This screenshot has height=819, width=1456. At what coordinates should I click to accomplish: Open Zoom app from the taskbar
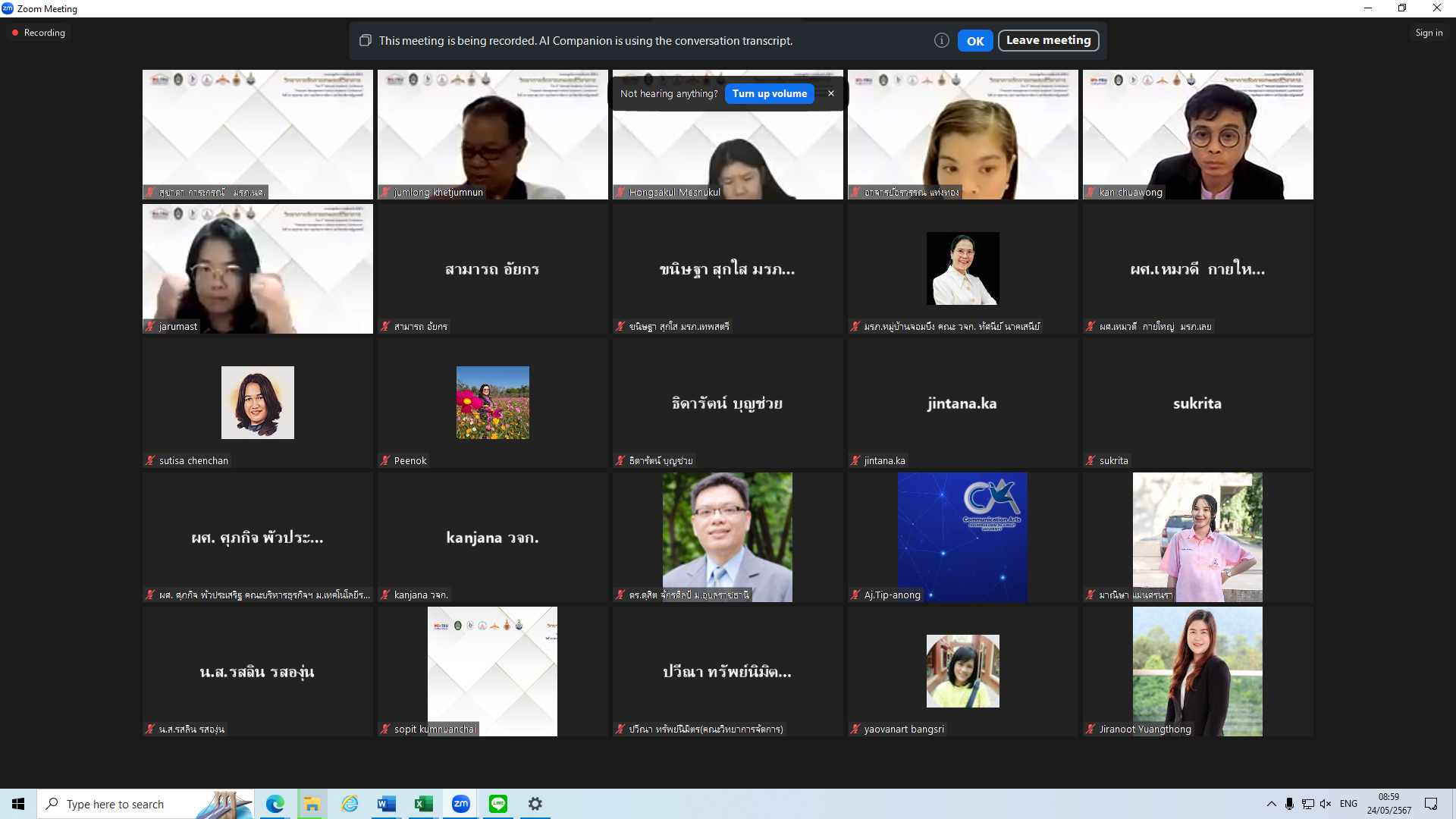point(461,804)
